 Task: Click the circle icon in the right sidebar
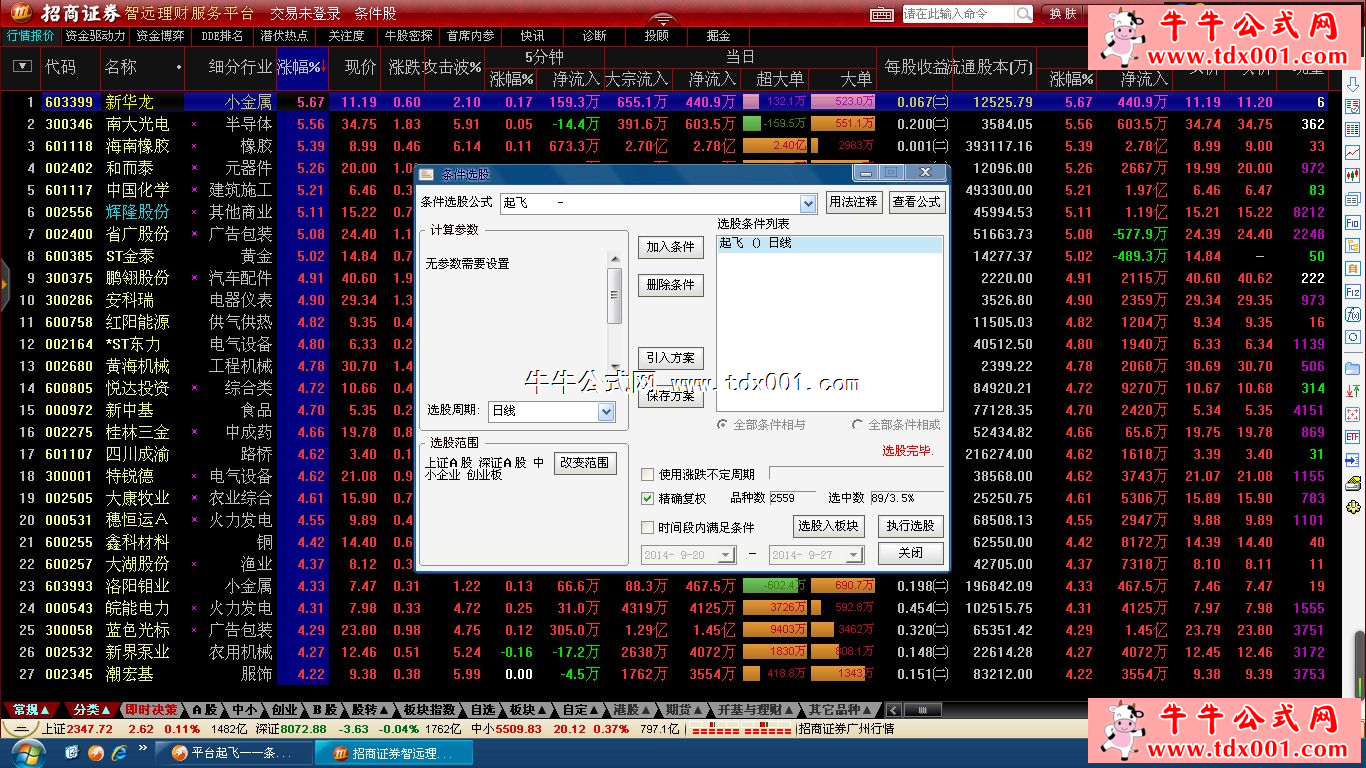[x=1353, y=338]
